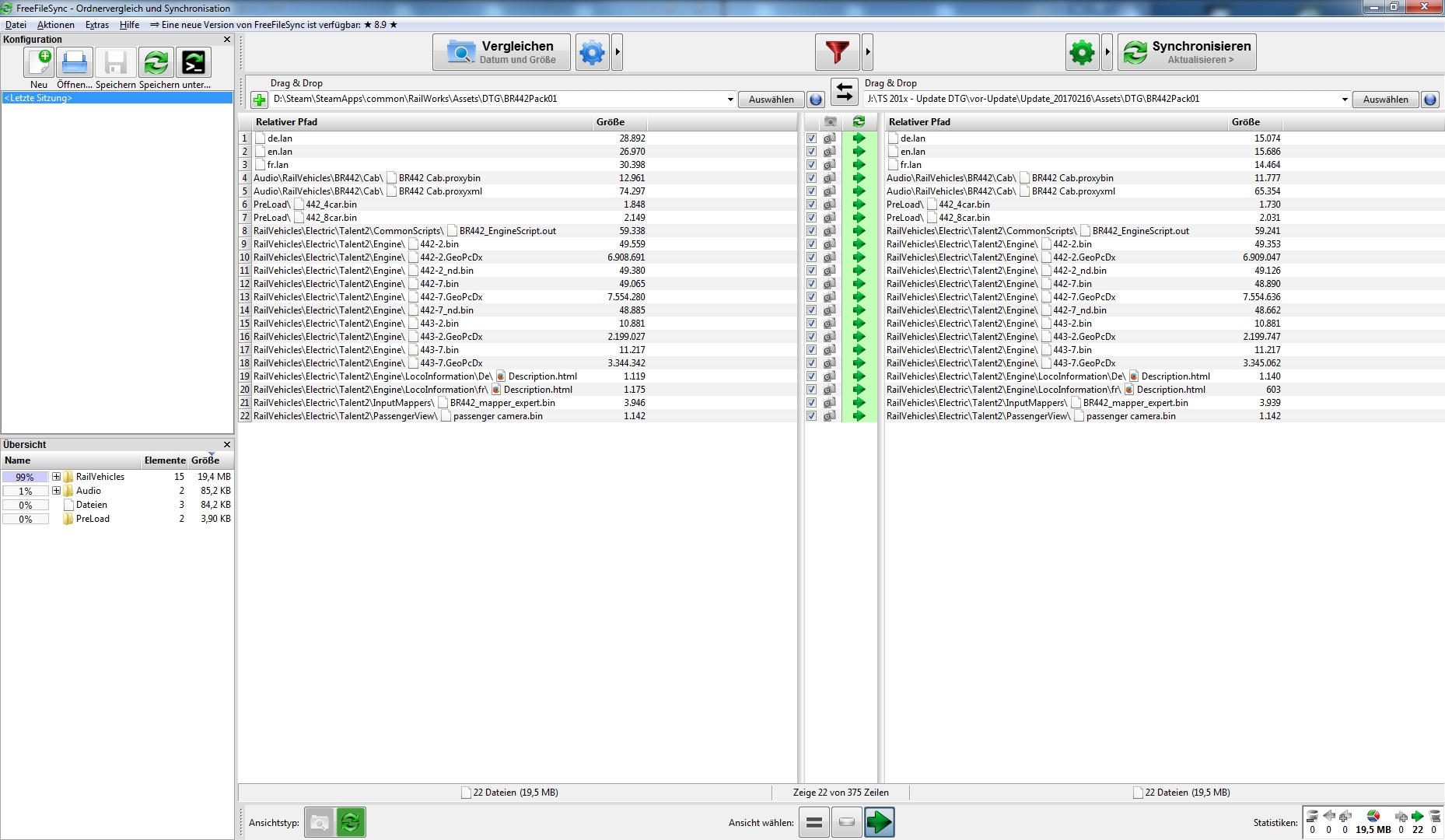Image resolution: width=1445 pixels, height=840 pixels.
Task: Close the Übersicht panel
Action: pyautogui.click(x=227, y=445)
